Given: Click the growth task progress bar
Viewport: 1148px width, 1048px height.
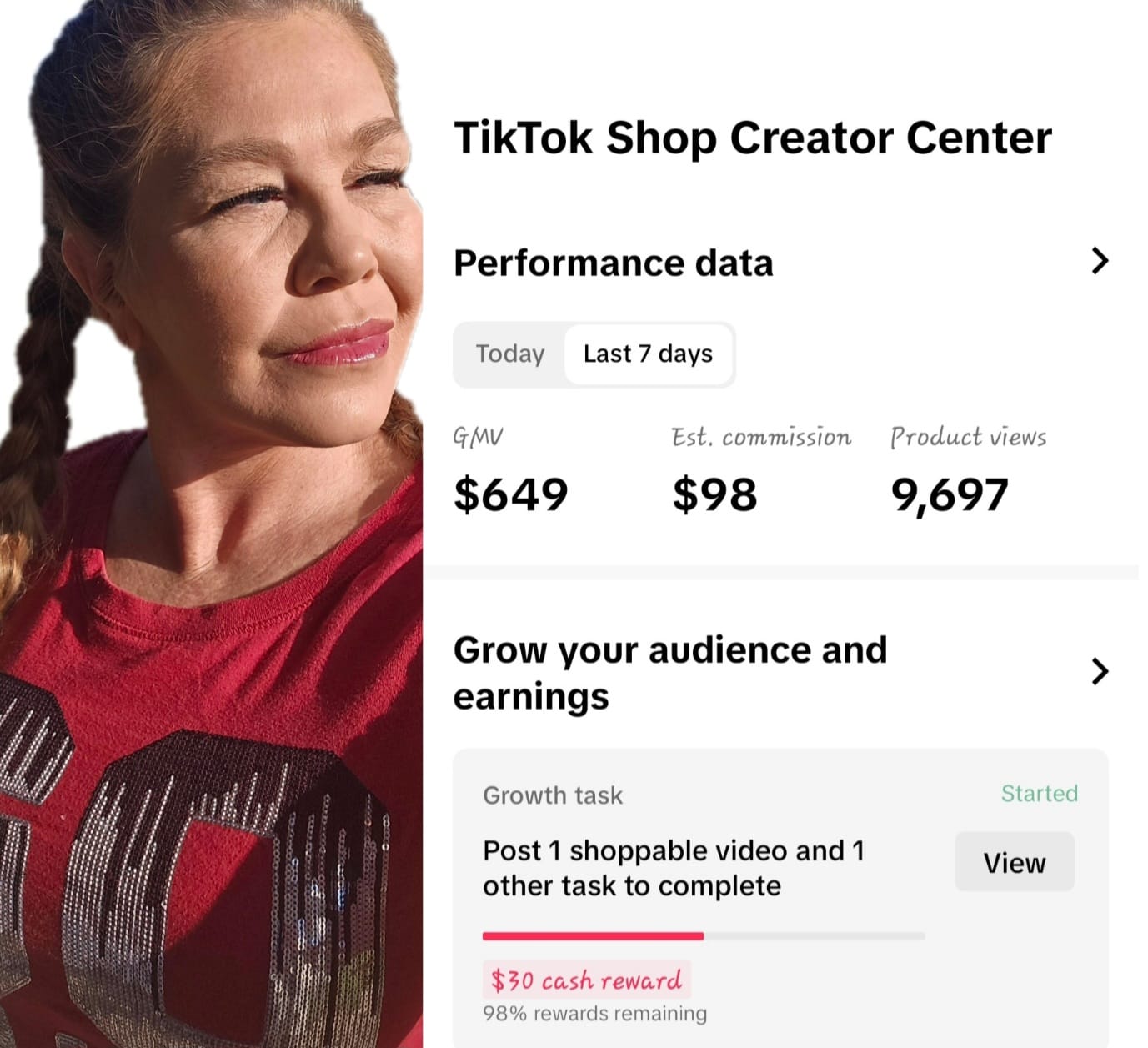Looking at the screenshot, I should point(704,936).
